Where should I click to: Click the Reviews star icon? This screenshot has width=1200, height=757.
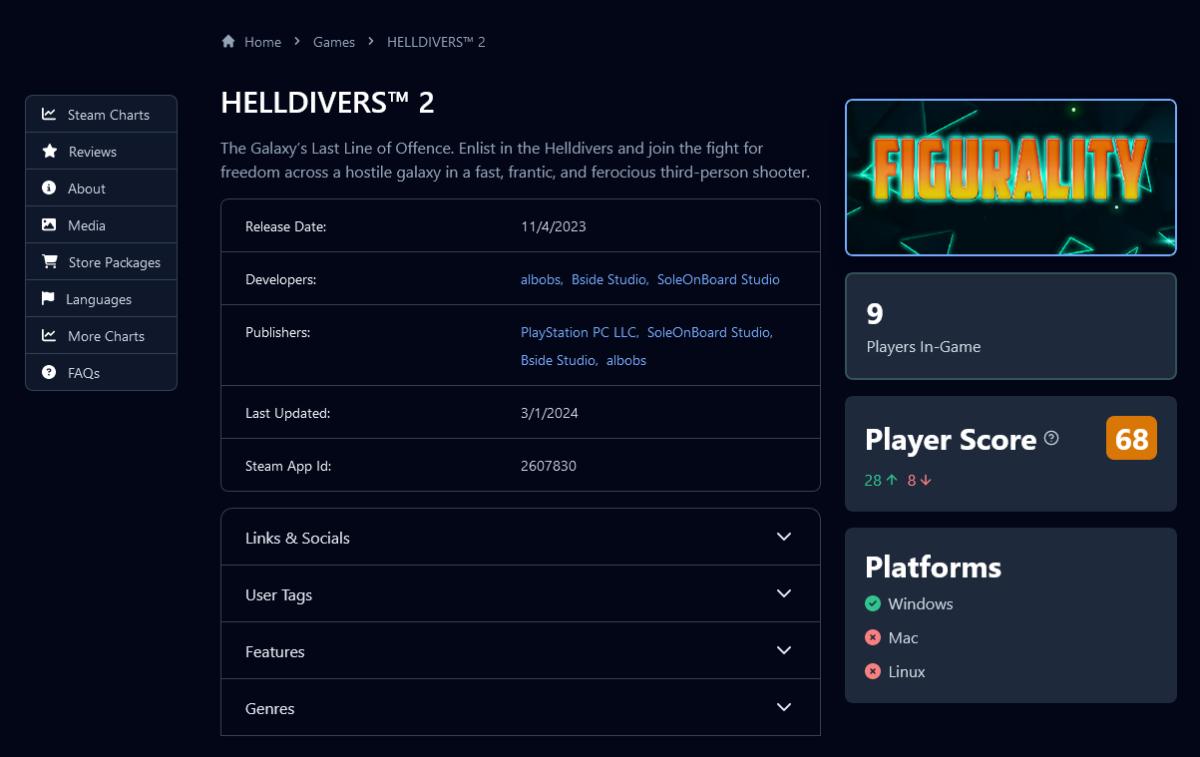click(49, 151)
